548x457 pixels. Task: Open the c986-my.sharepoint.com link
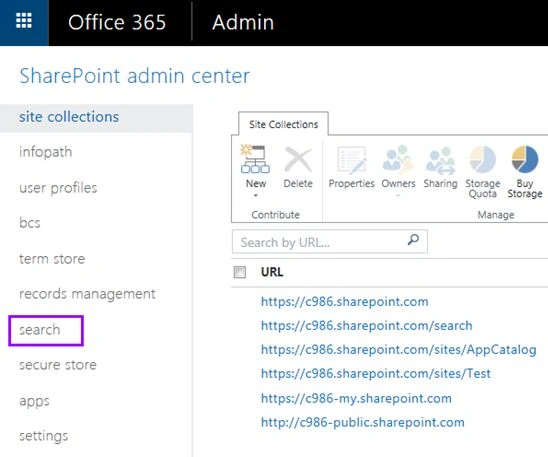pos(356,398)
